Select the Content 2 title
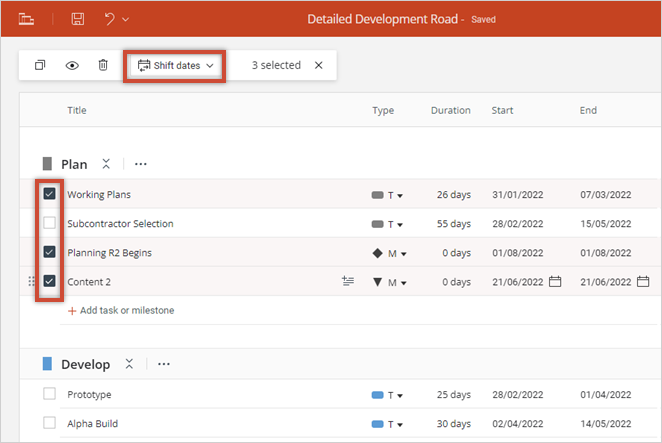Image resolution: width=662 pixels, height=443 pixels. click(x=89, y=282)
